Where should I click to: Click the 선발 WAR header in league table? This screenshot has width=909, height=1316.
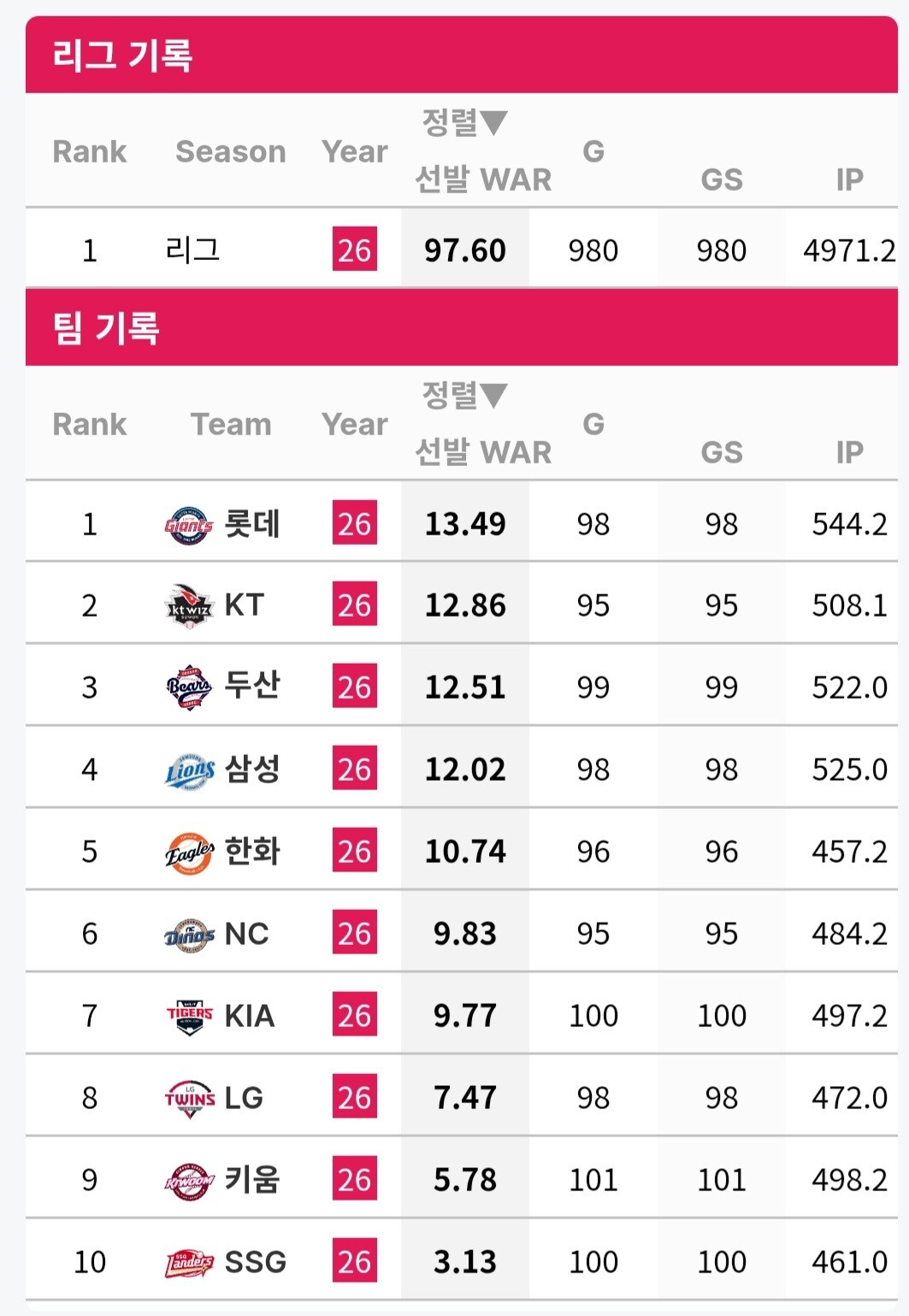pos(483,180)
